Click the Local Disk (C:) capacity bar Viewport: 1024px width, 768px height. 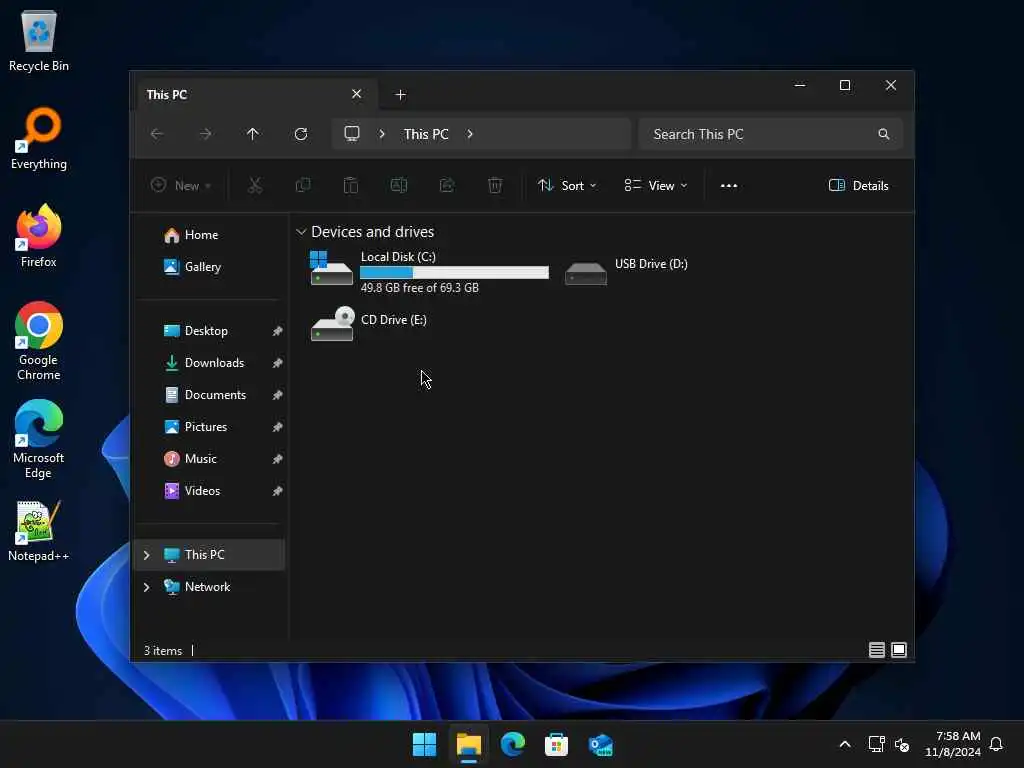[455, 272]
